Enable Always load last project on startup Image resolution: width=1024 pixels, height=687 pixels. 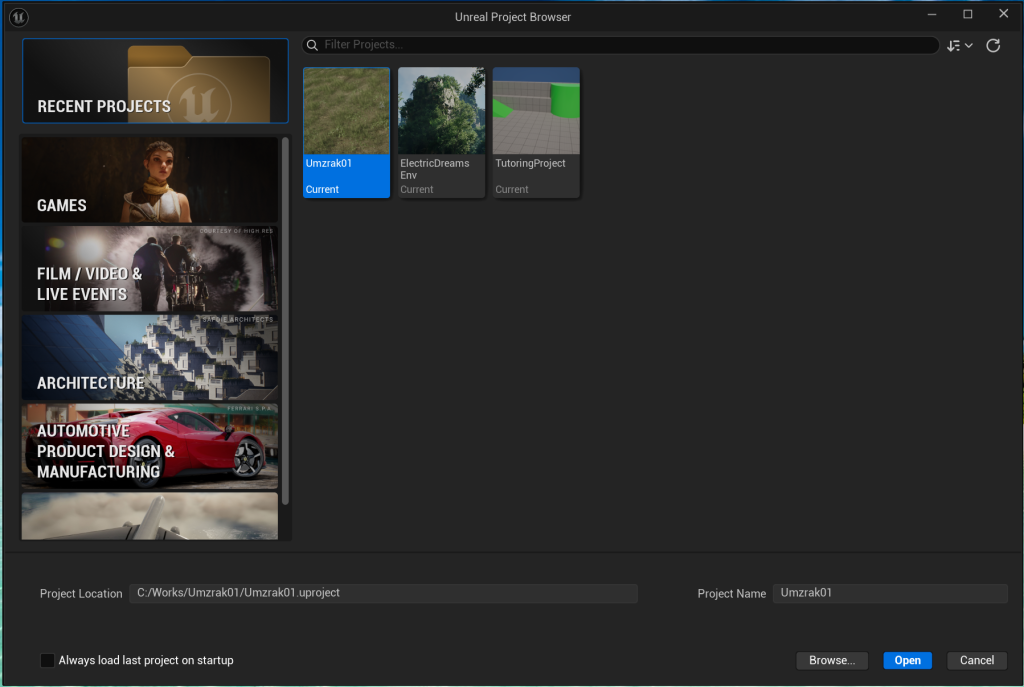tap(48, 660)
